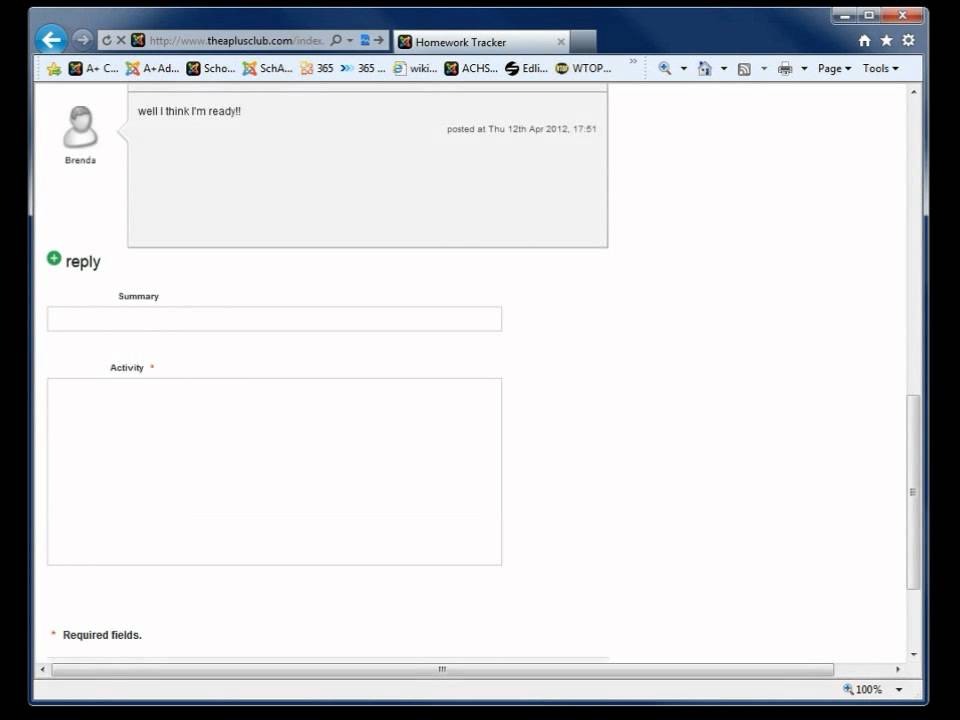Click the horizontal scrollbar left arrow
Viewport: 960px width, 720px height.
42,670
